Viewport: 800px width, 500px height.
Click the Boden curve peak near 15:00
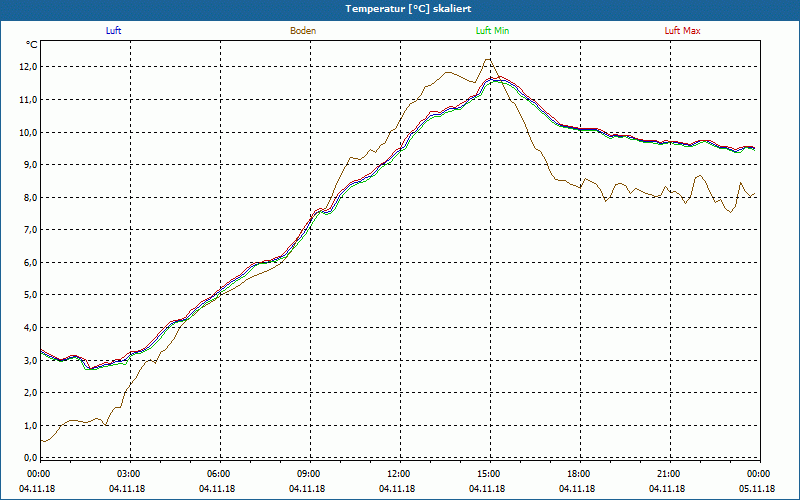click(x=488, y=59)
